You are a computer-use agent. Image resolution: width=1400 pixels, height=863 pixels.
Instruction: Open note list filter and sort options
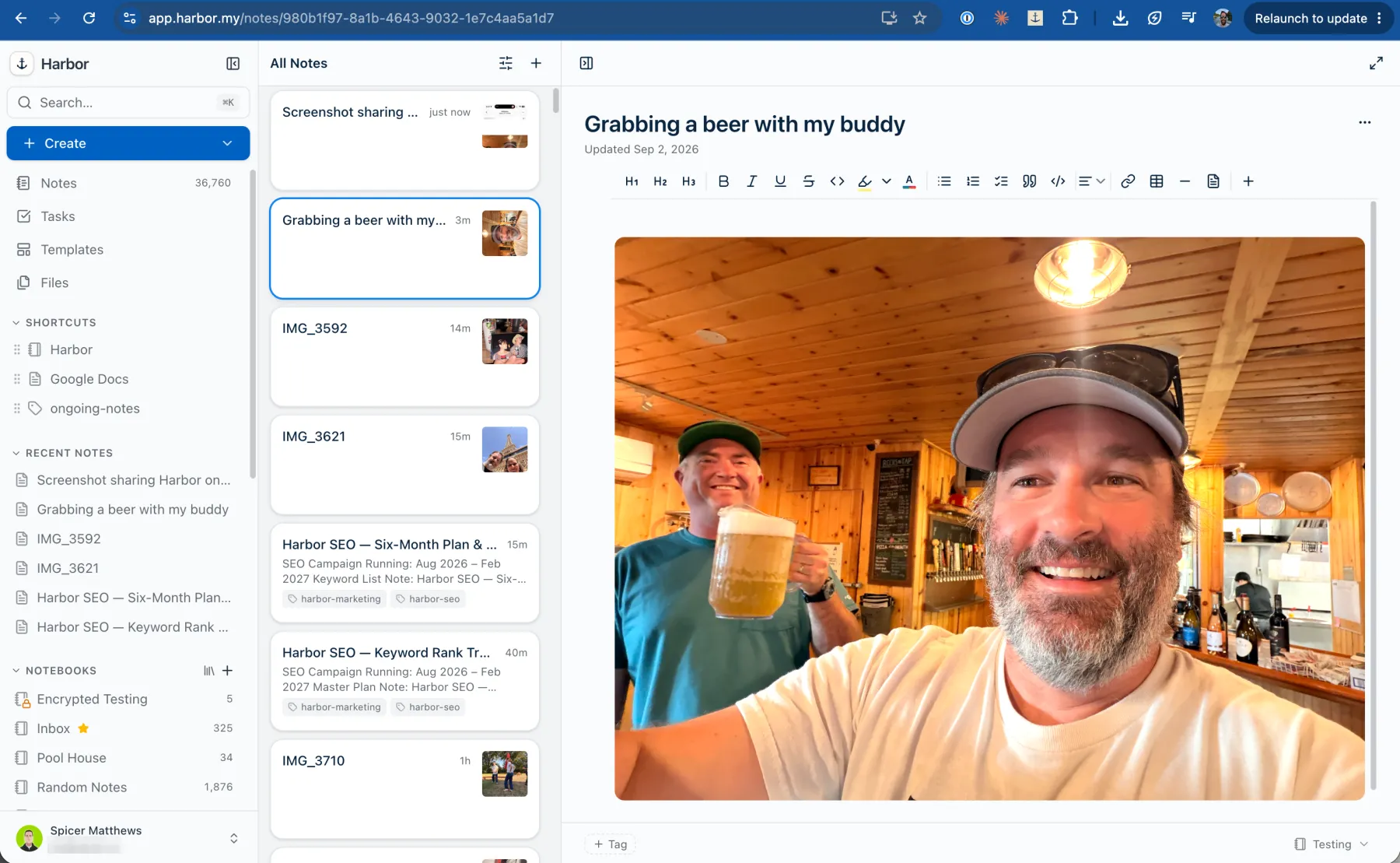(x=506, y=63)
